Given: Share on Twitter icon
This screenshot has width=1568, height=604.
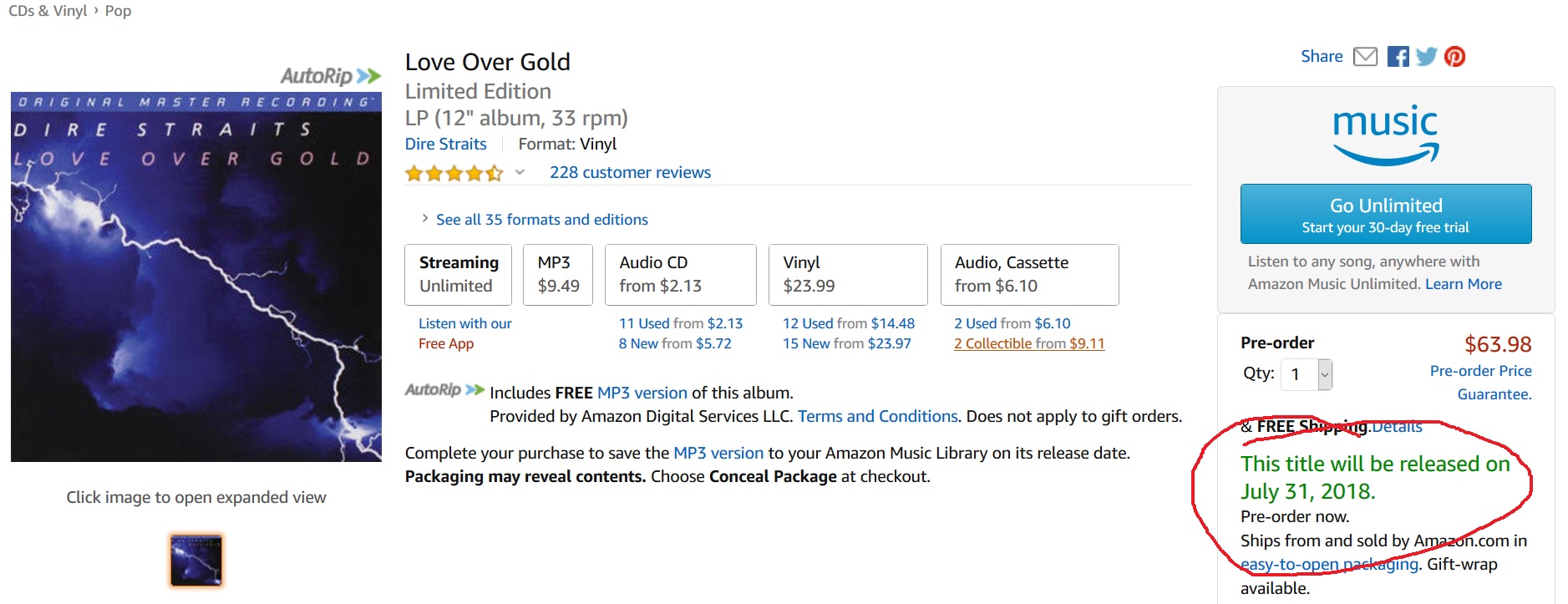Looking at the screenshot, I should coord(1426,57).
